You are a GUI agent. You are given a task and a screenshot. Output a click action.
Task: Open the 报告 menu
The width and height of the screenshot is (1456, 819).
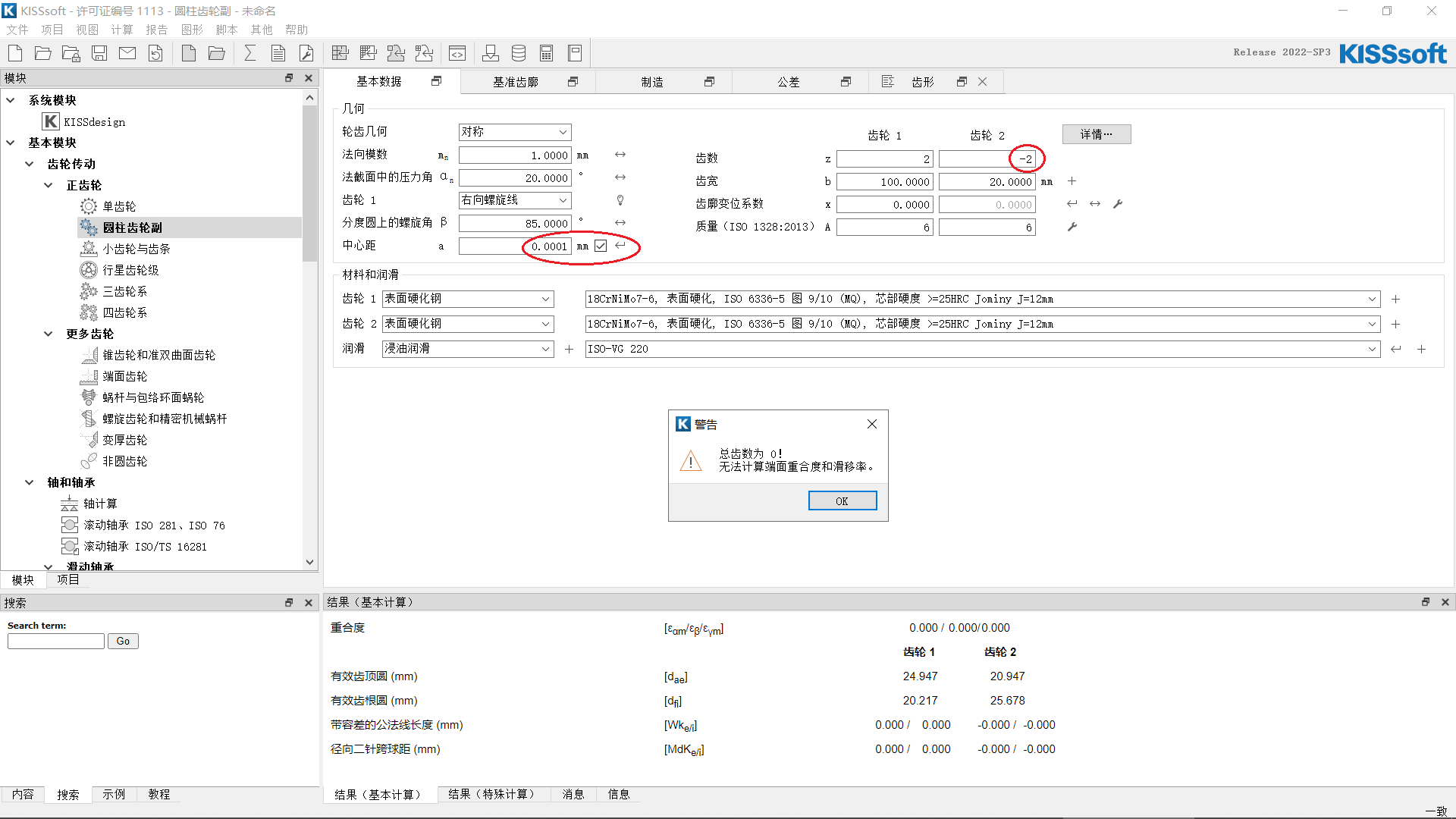pos(157,30)
